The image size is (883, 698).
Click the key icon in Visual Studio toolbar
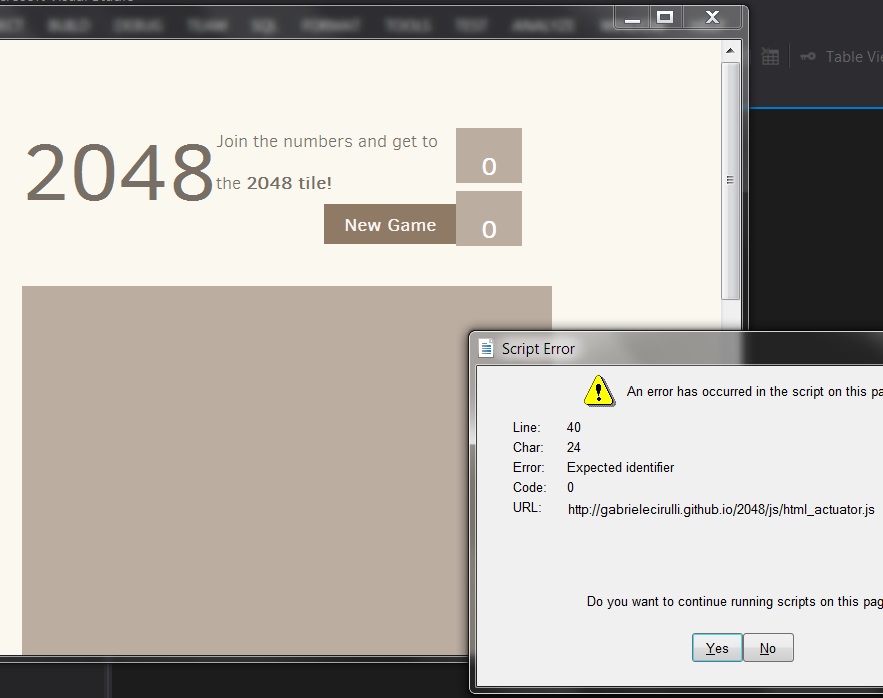(808, 56)
